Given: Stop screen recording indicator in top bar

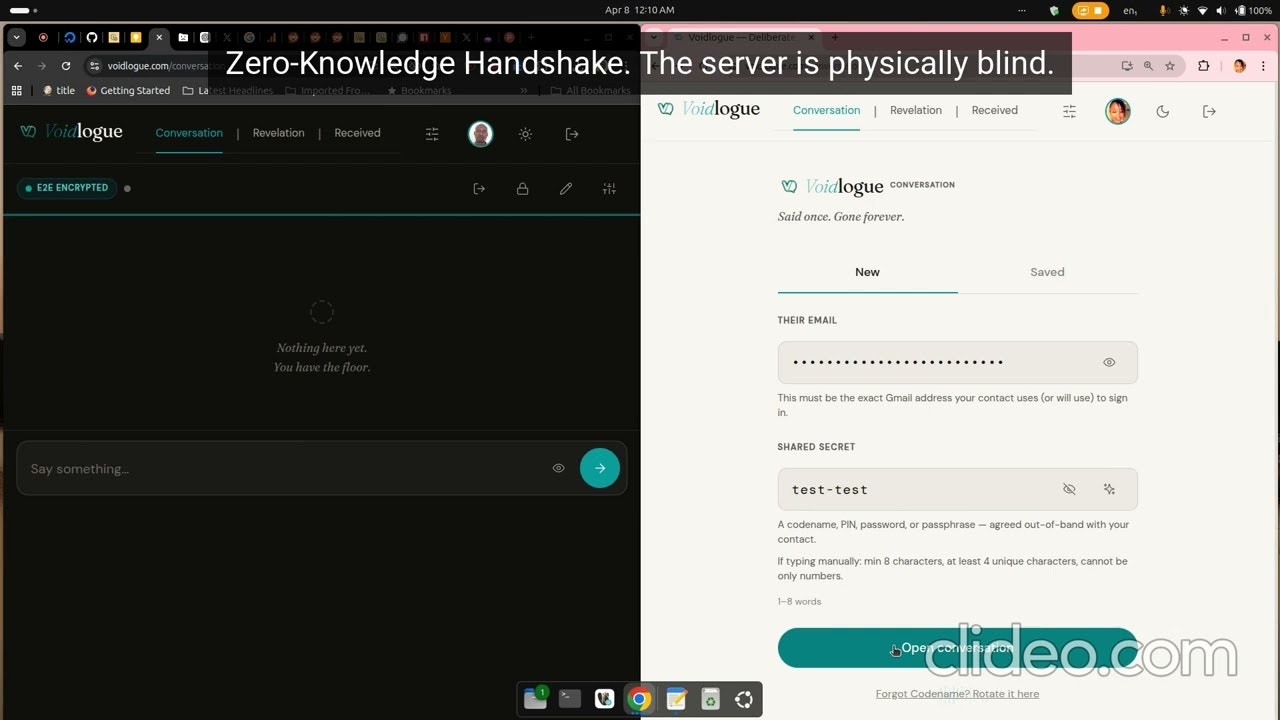Looking at the screenshot, I should tap(1091, 10).
